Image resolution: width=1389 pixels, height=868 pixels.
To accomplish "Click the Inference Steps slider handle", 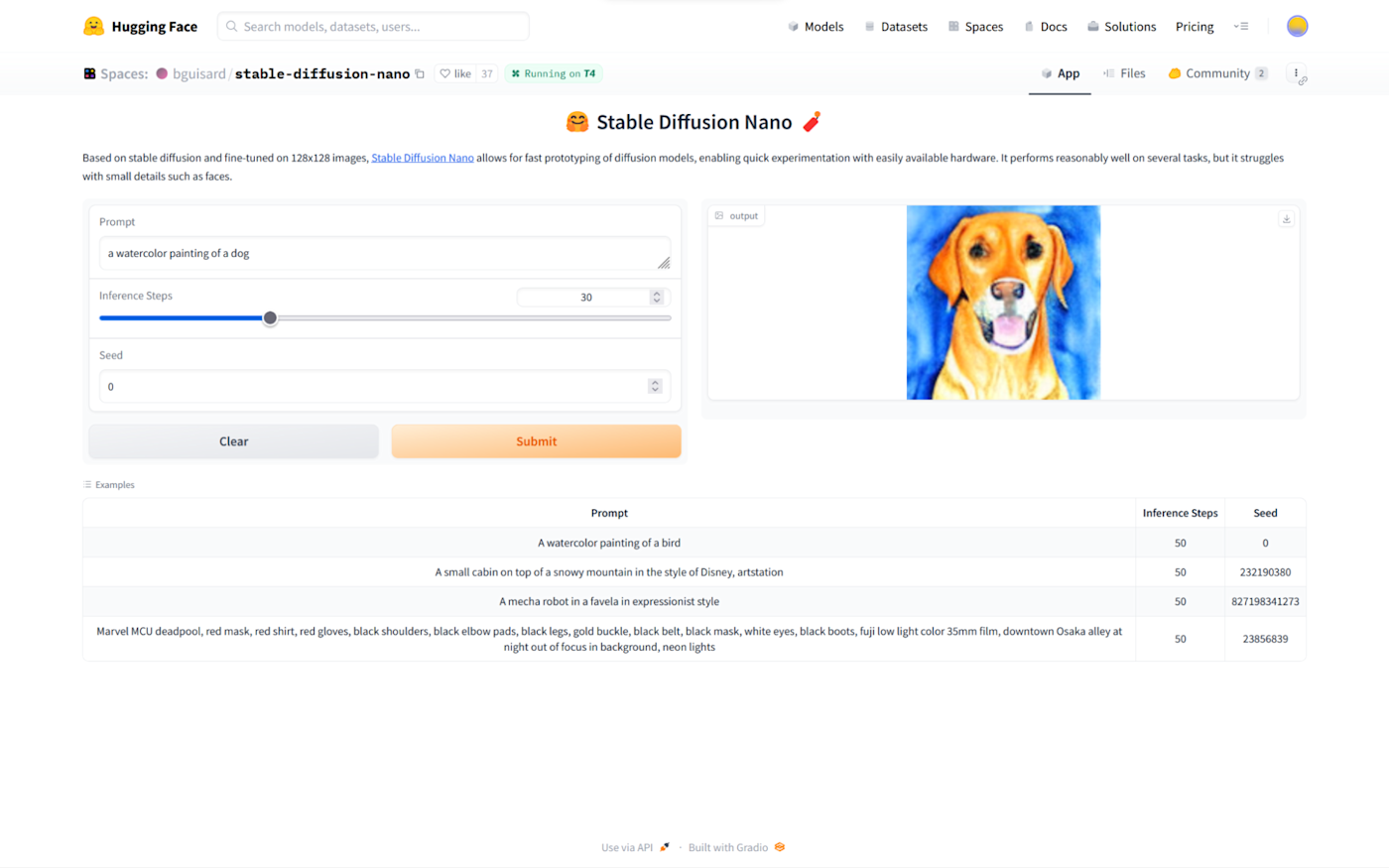I will tap(270, 318).
